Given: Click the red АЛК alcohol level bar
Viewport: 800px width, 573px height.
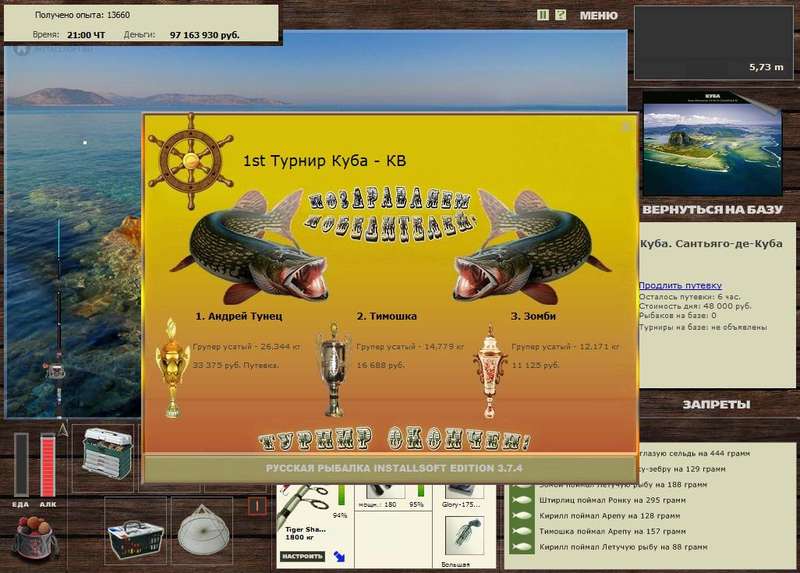Looking at the screenshot, I should coord(47,465).
